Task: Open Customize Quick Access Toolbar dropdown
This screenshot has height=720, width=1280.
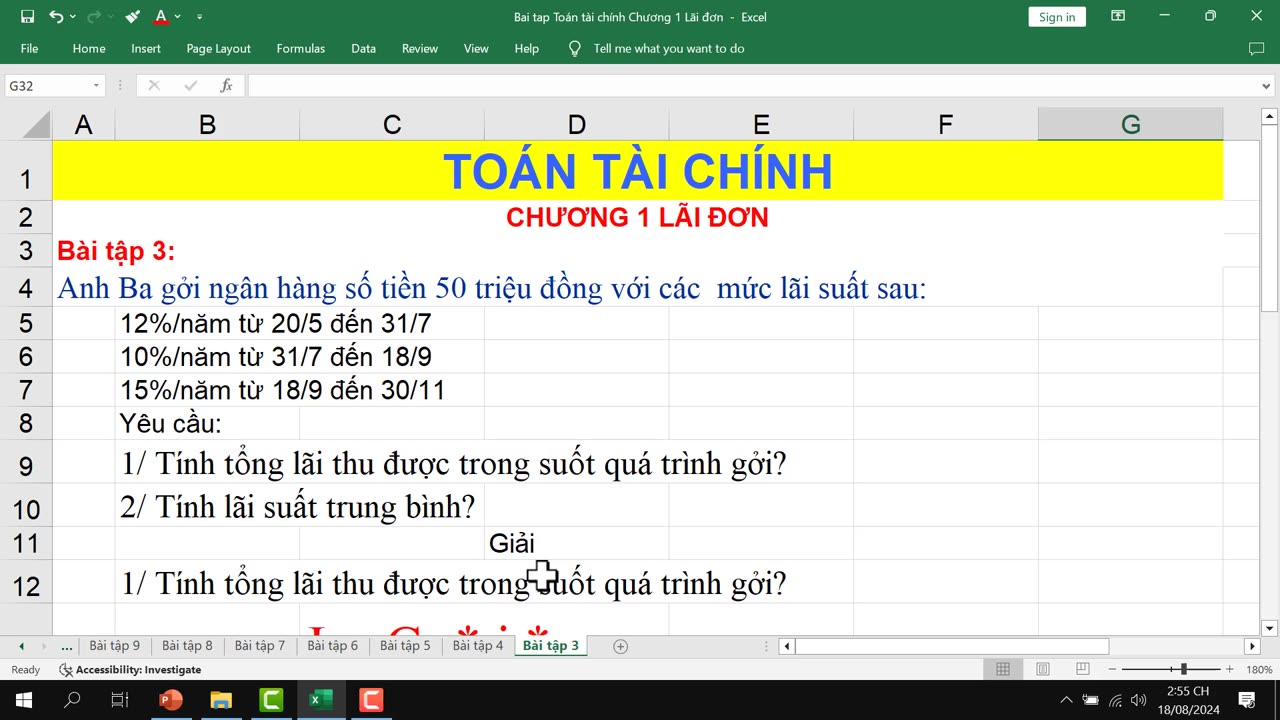Action: pos(199,17)
